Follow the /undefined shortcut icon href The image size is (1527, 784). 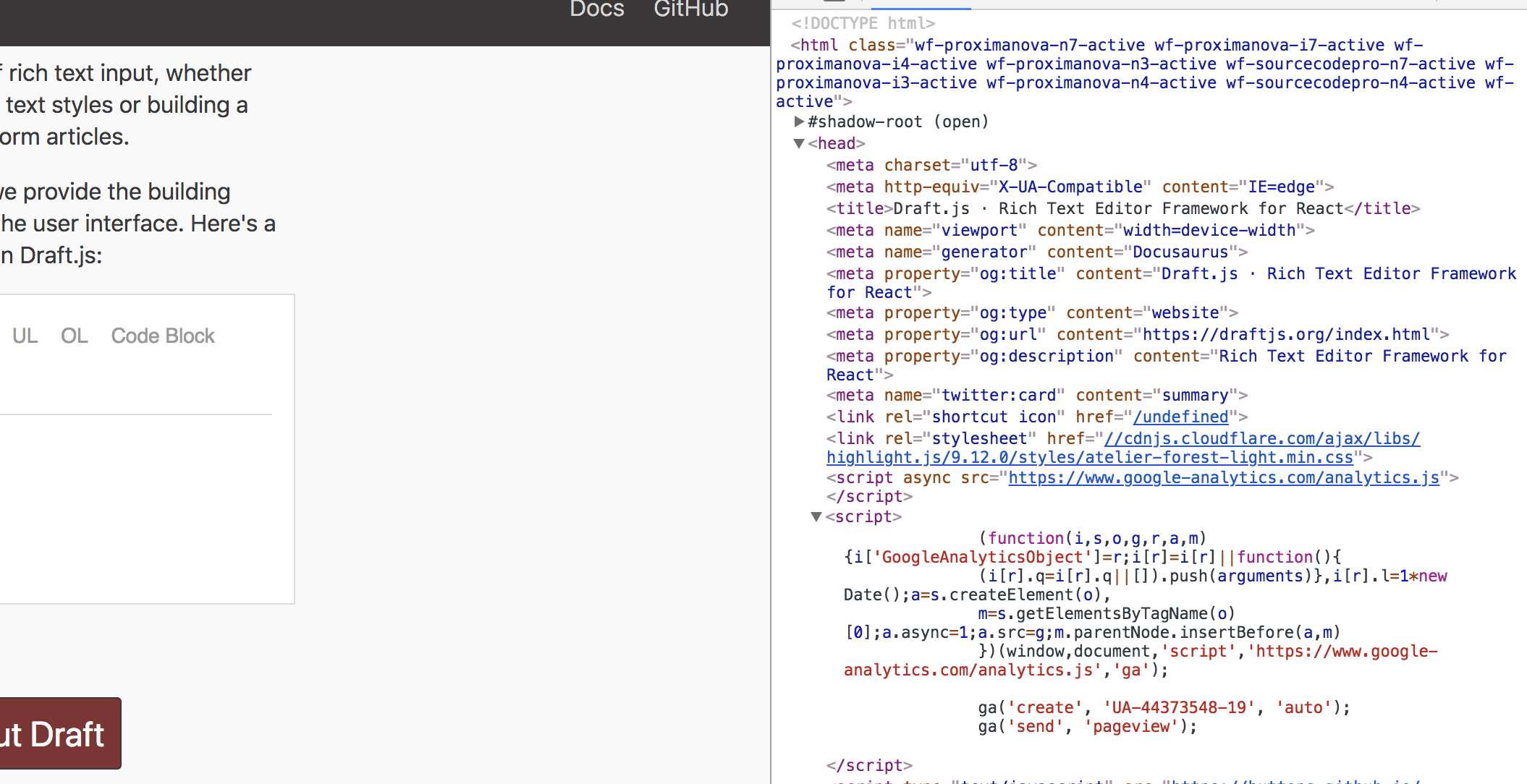1180,417
